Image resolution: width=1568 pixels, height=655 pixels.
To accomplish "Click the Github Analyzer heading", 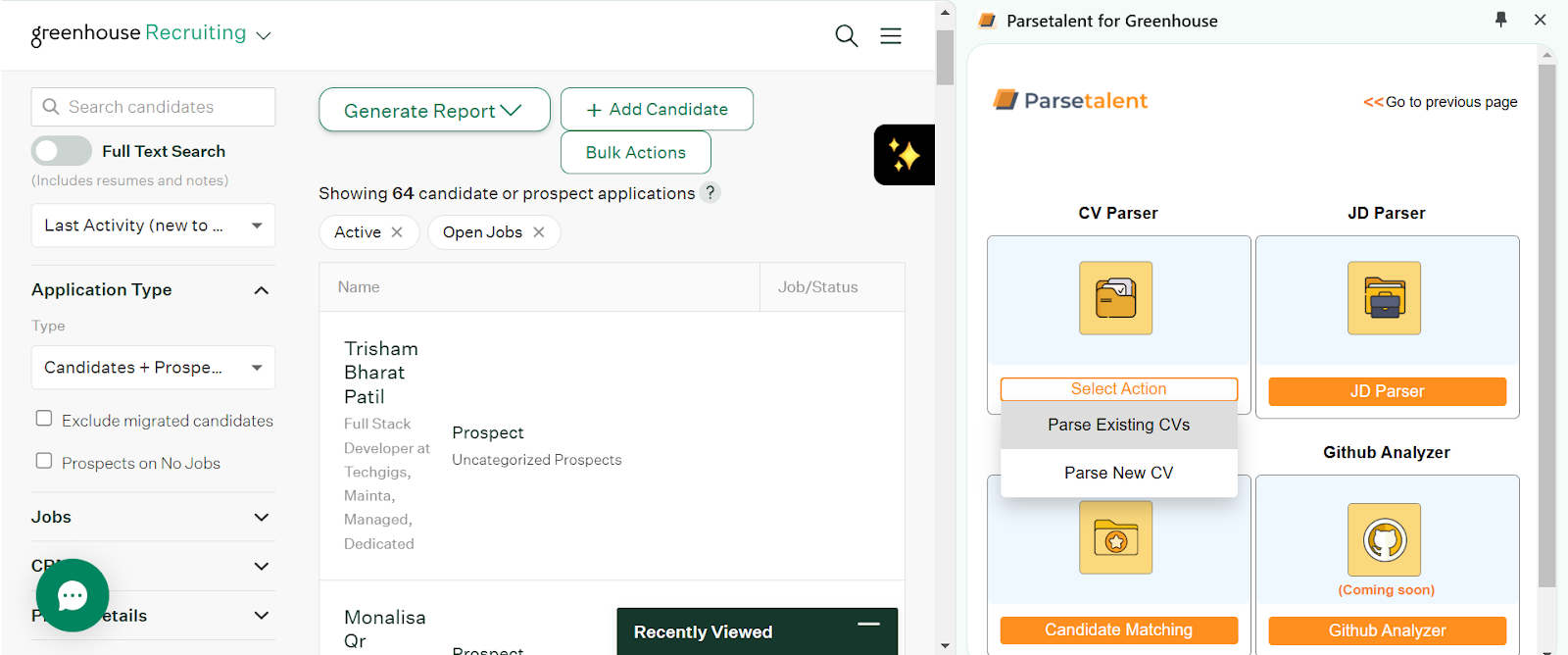I will [1387, 452].
